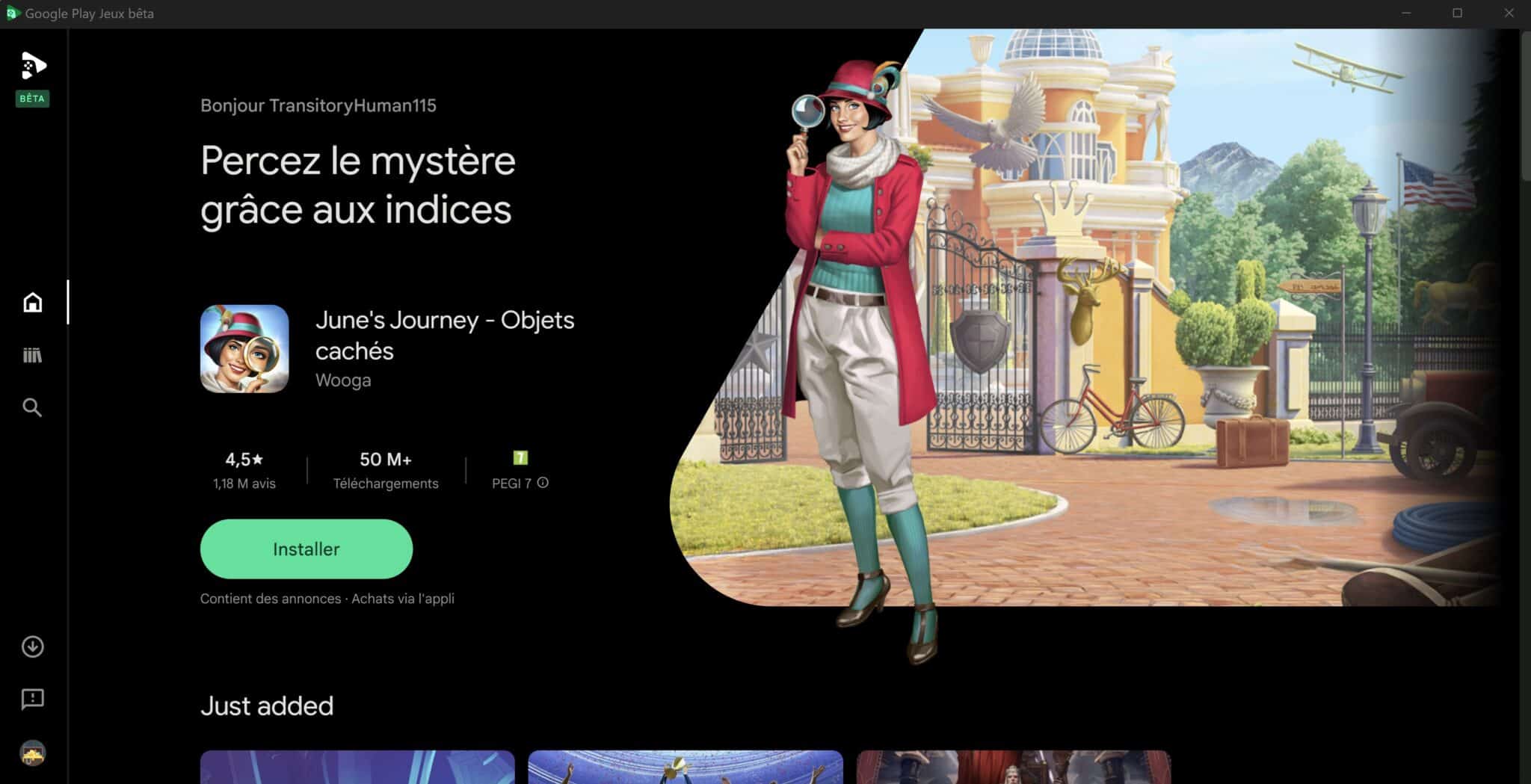Image resolution: width=1531 pixels, height=784 pixels.
Task: Maximize the Google Play Jeux window
Action: (1457, 13)
